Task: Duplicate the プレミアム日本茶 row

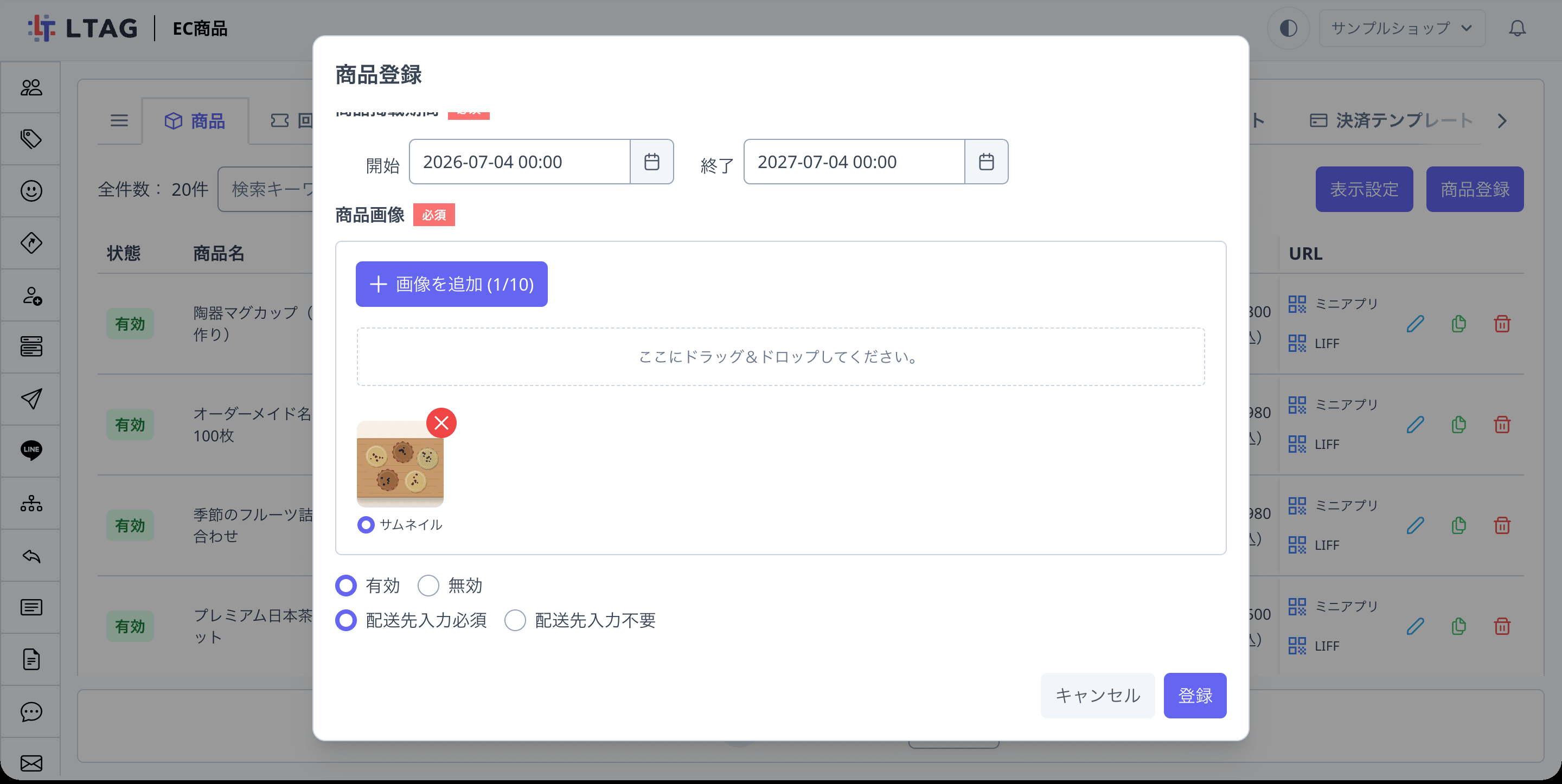Action: coord(1458,626)
